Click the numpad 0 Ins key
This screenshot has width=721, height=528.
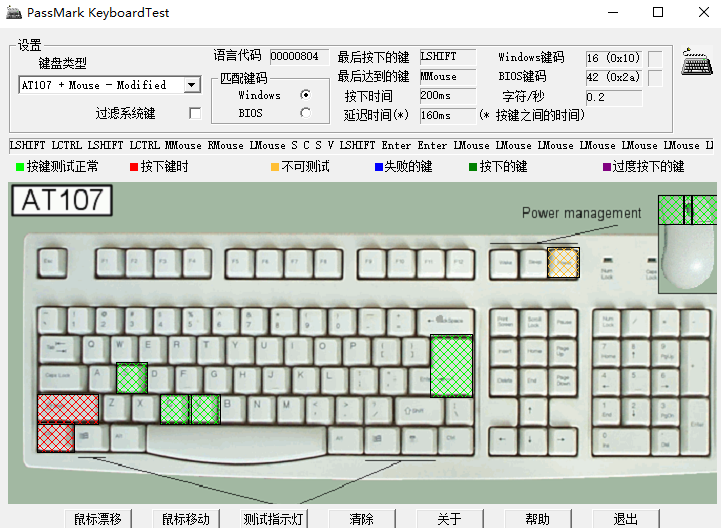(621, 440)
